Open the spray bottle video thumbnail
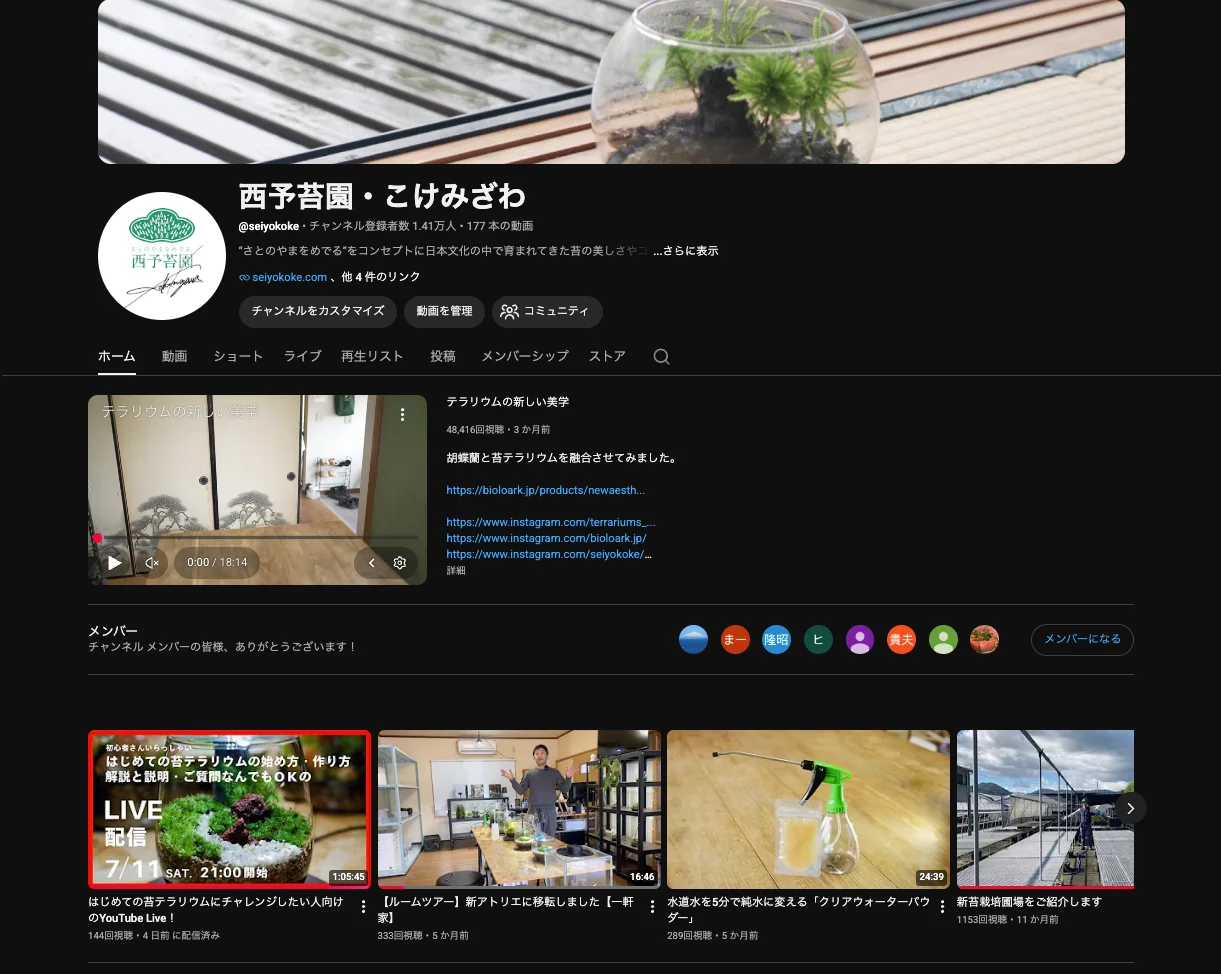Screen dimensions: 1221x974 pyautogui.click(x=808, y=809)
